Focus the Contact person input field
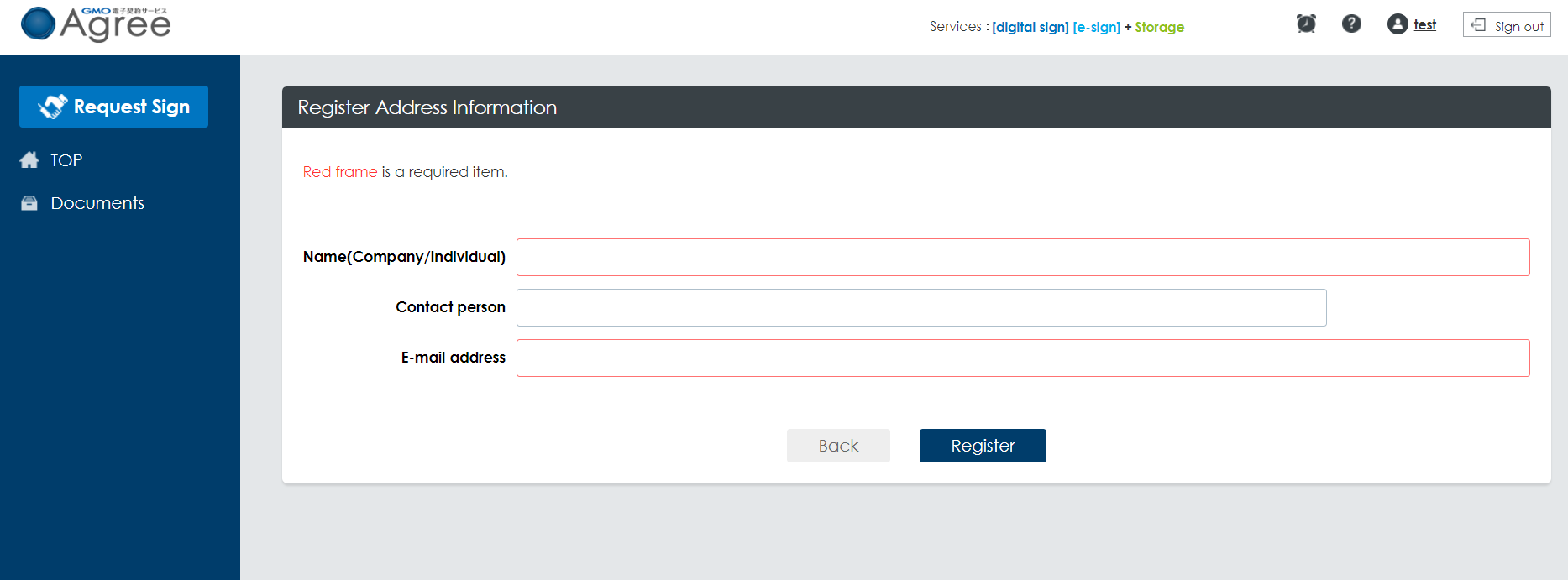This screenshot has height=580, width=1568. 920,307
